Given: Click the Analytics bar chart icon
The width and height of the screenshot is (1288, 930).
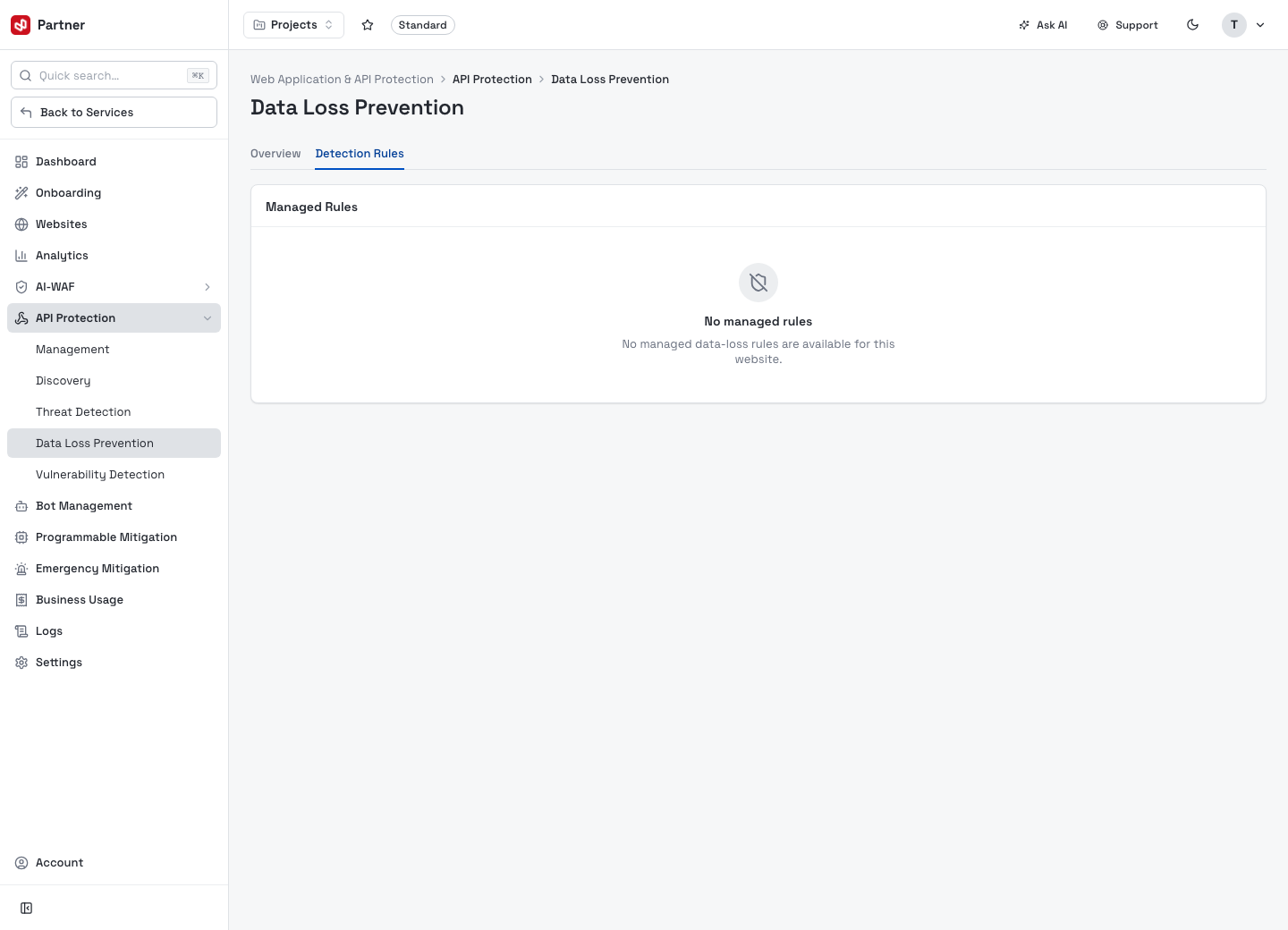Looking at the screenshot, I should tap(21, 256).
